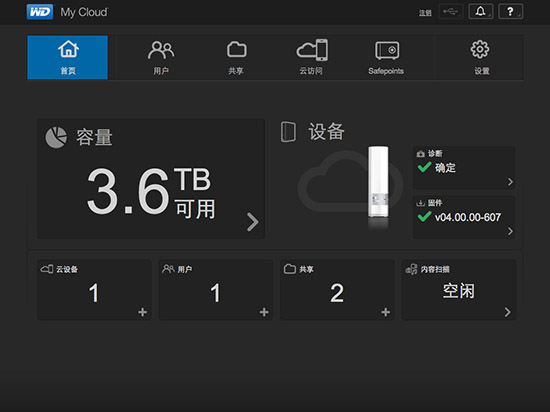
Task: Click the 3.6 TB available value
Action: (x=150, y=192)
